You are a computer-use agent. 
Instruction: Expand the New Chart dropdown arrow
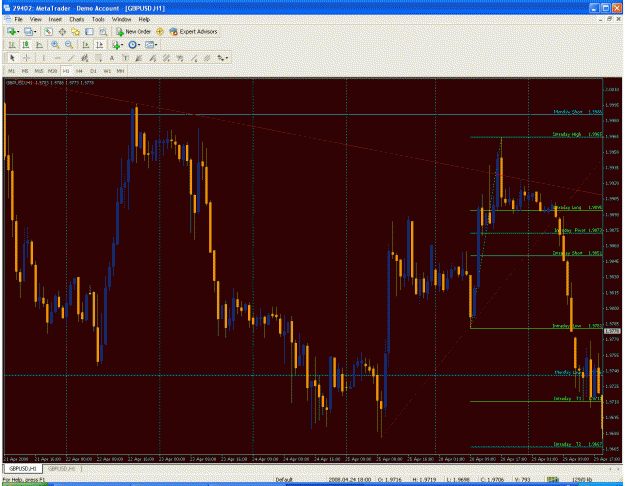tap(18, 32)
